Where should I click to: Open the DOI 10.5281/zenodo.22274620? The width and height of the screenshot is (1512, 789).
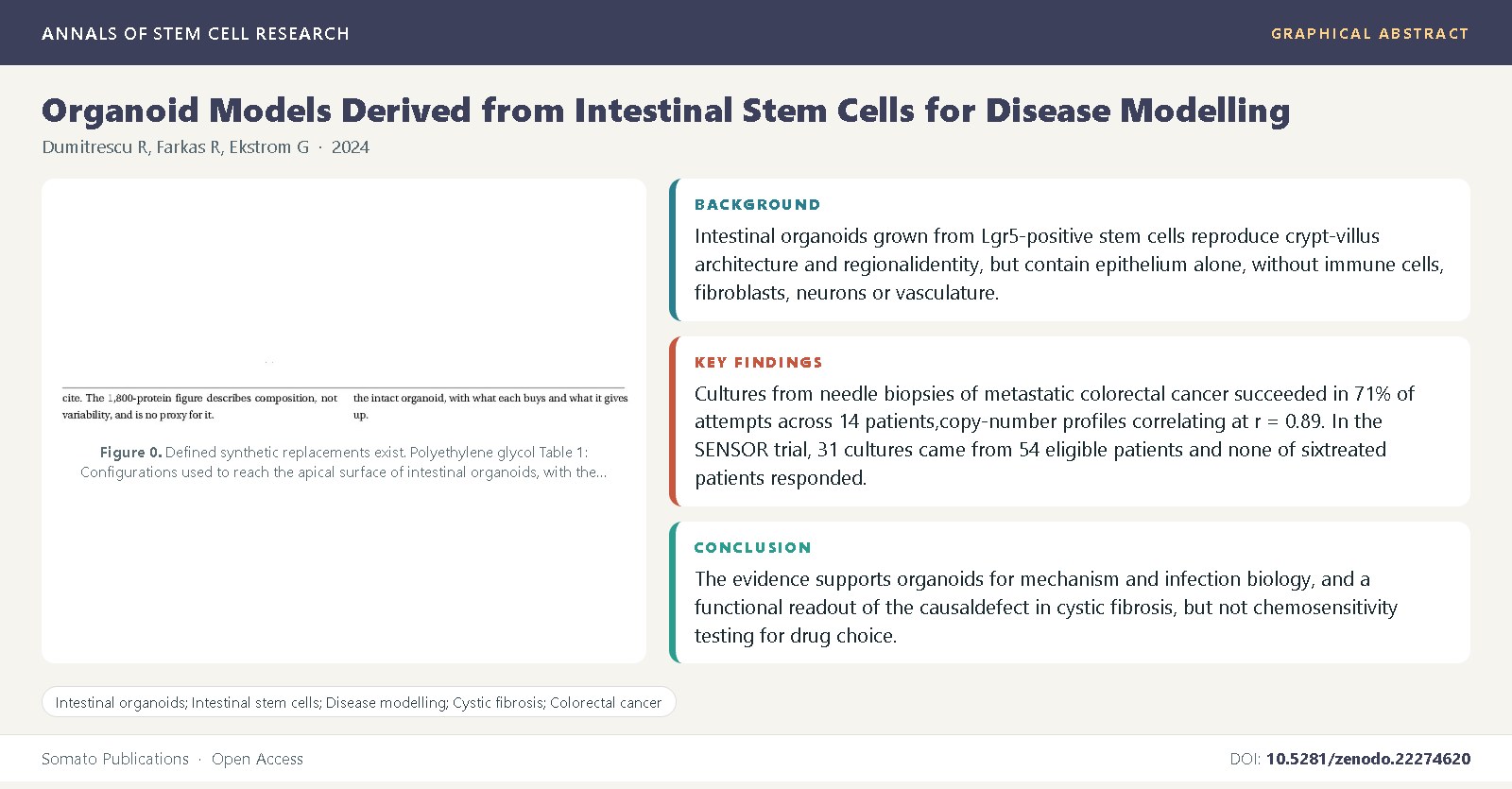pyautogui.click(x=1368, y=759)
